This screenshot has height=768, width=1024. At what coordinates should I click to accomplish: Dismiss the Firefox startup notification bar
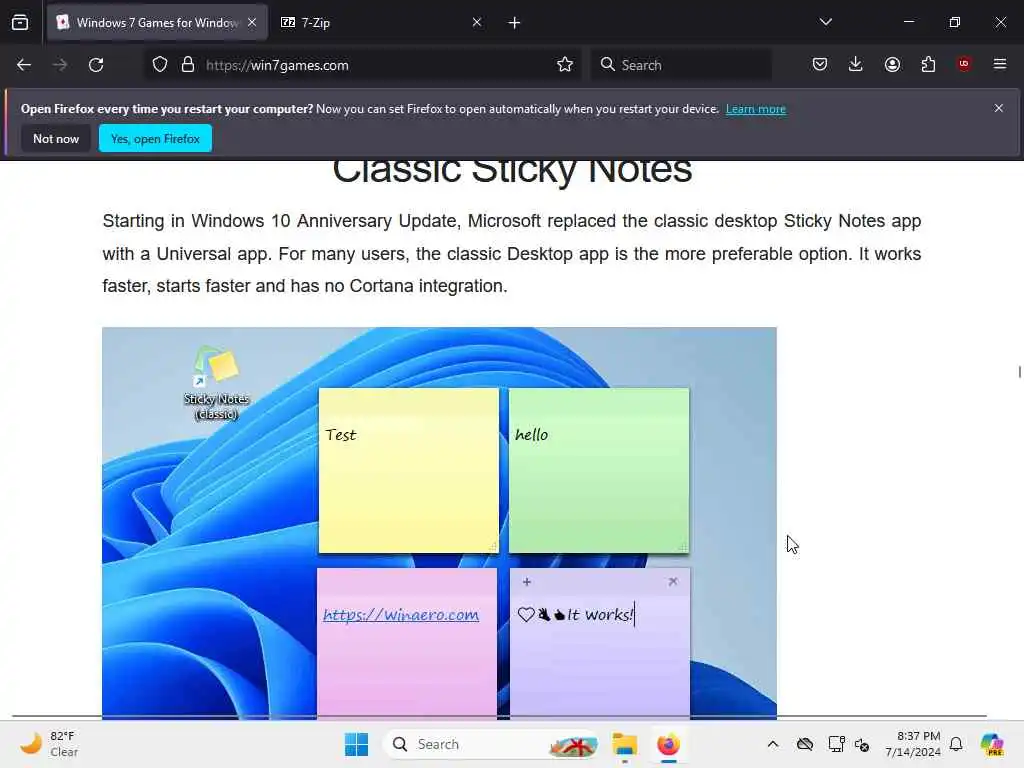point(999,108)
